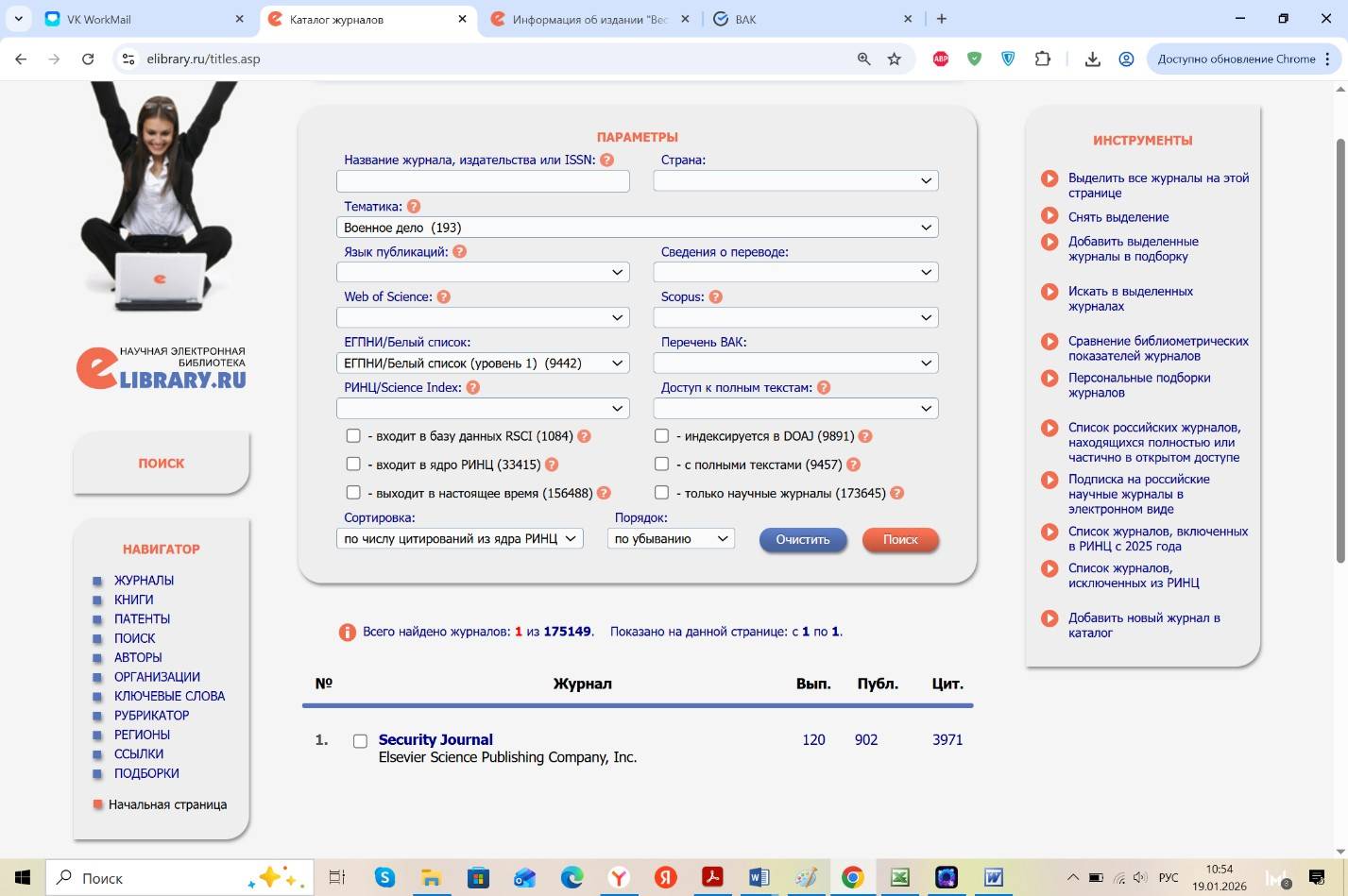Check 'только научные журналы' option
Viewport: 1348px width, 896px height.
(x=662, y=493)
